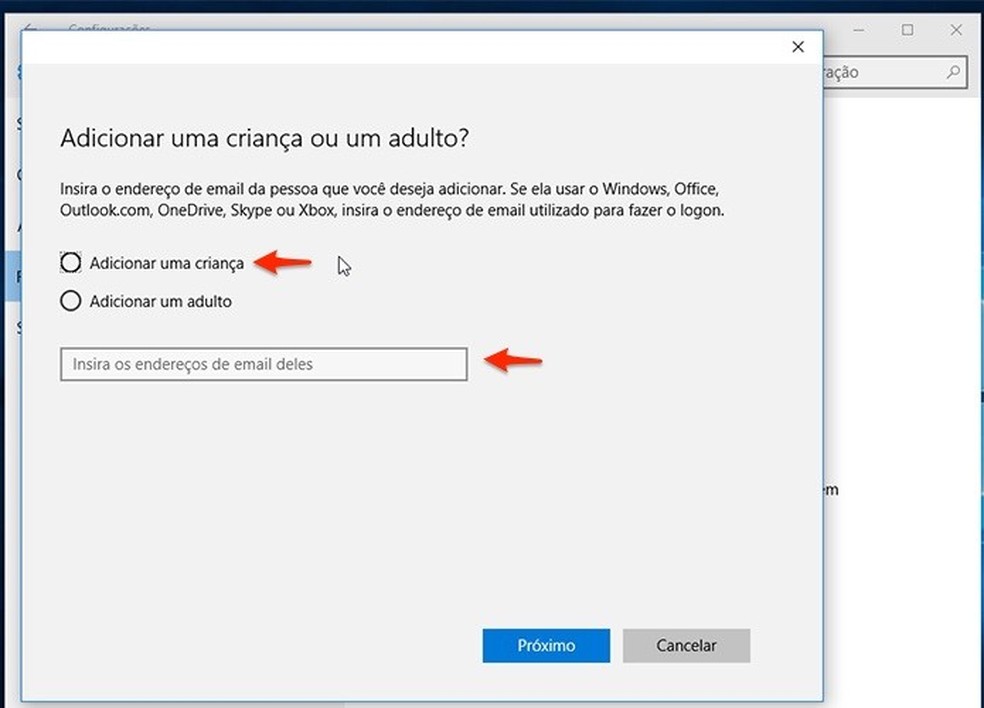Minimize the Configurações window

click(860, 30)
